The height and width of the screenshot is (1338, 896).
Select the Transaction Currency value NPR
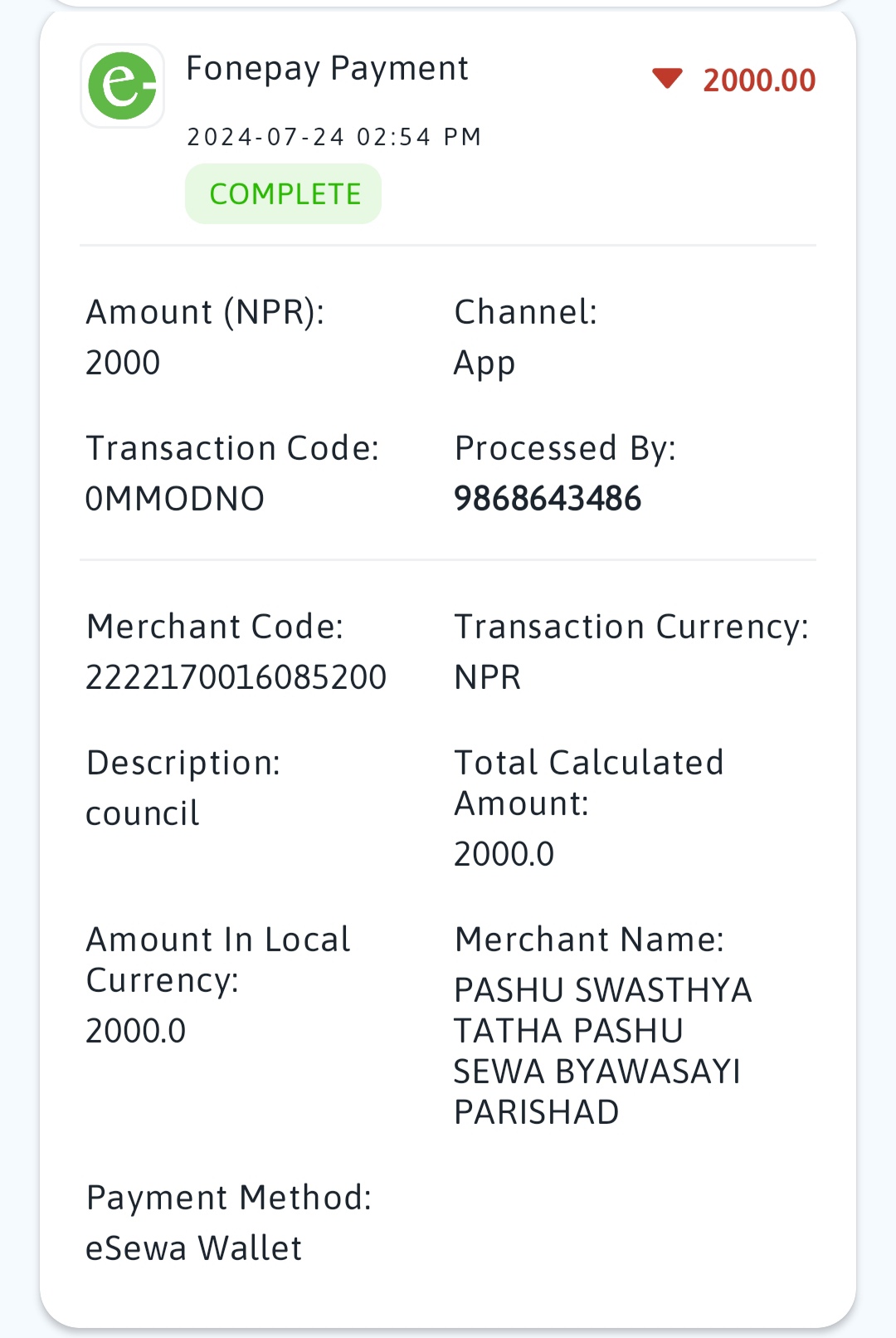(488, 677)
